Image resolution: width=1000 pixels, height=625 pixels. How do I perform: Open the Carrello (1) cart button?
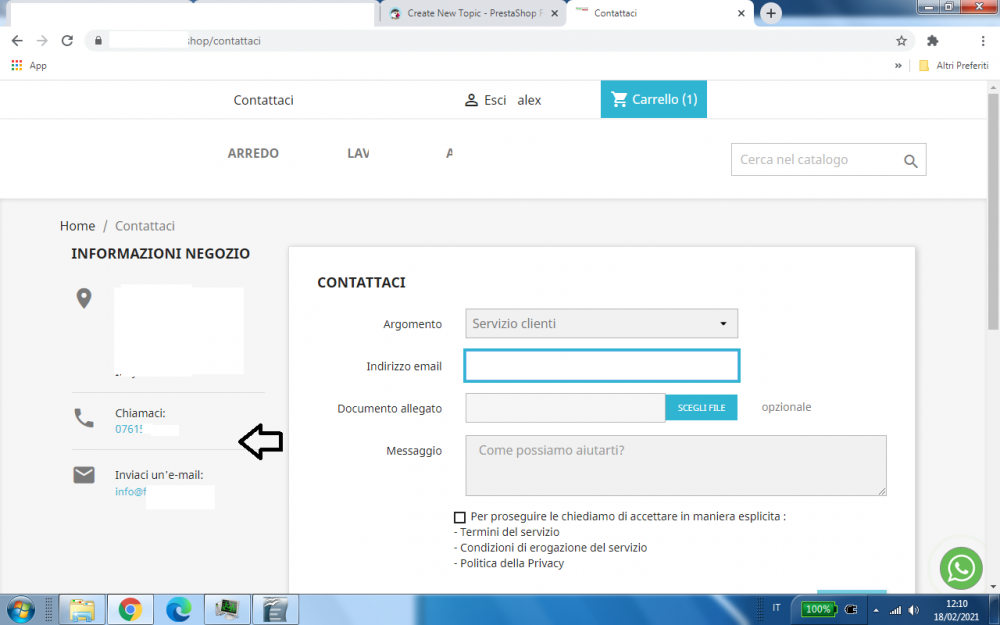pos(654,99)
